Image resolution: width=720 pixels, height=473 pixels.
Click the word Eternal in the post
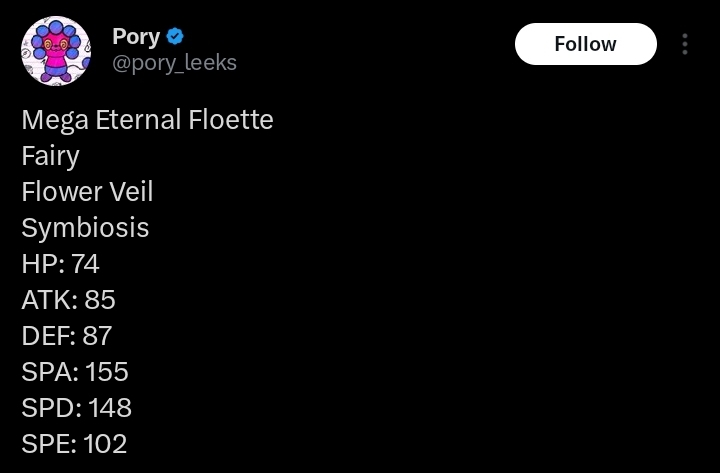(x=141, y=120)
